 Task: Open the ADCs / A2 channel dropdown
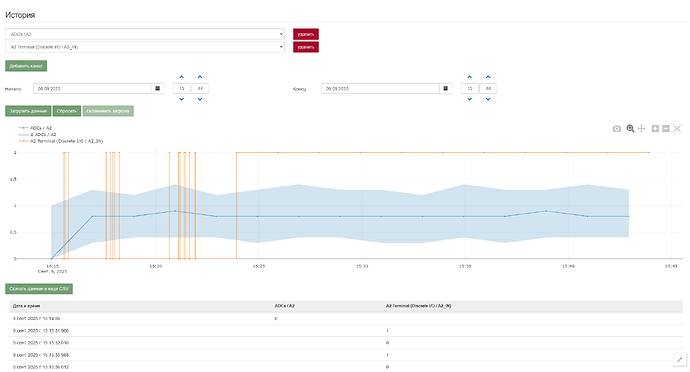145,34
